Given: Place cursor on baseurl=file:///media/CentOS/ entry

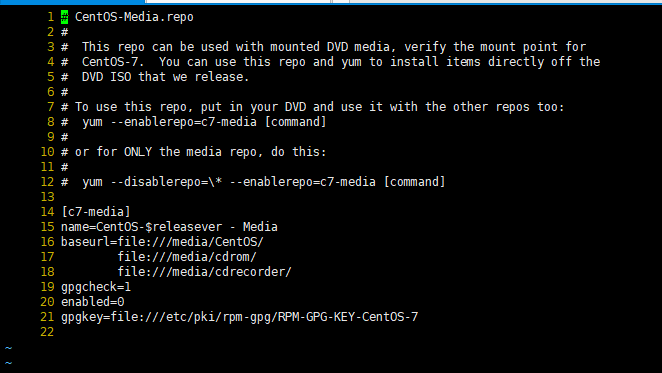Looking at the screenshot, I should coord(162,242).
